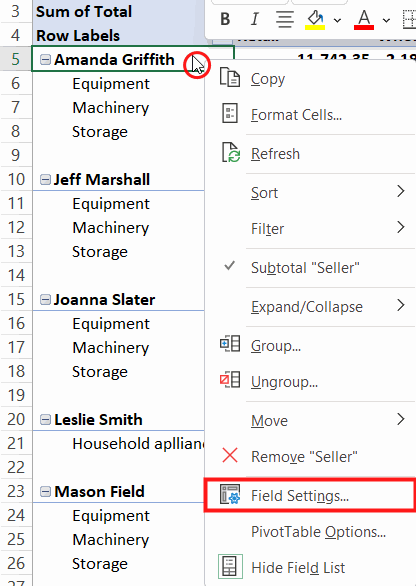
Task: Hide Field List
Action: click(x=309, y=567)
